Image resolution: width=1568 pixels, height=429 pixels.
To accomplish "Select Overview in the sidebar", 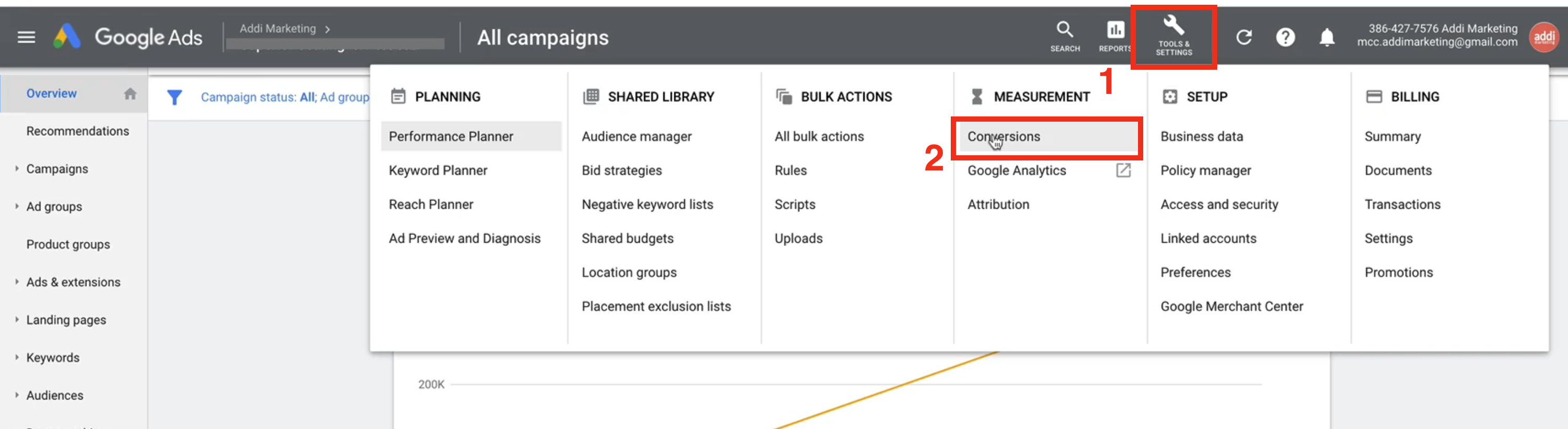I will pyautogui.click(x=52, y=94).
